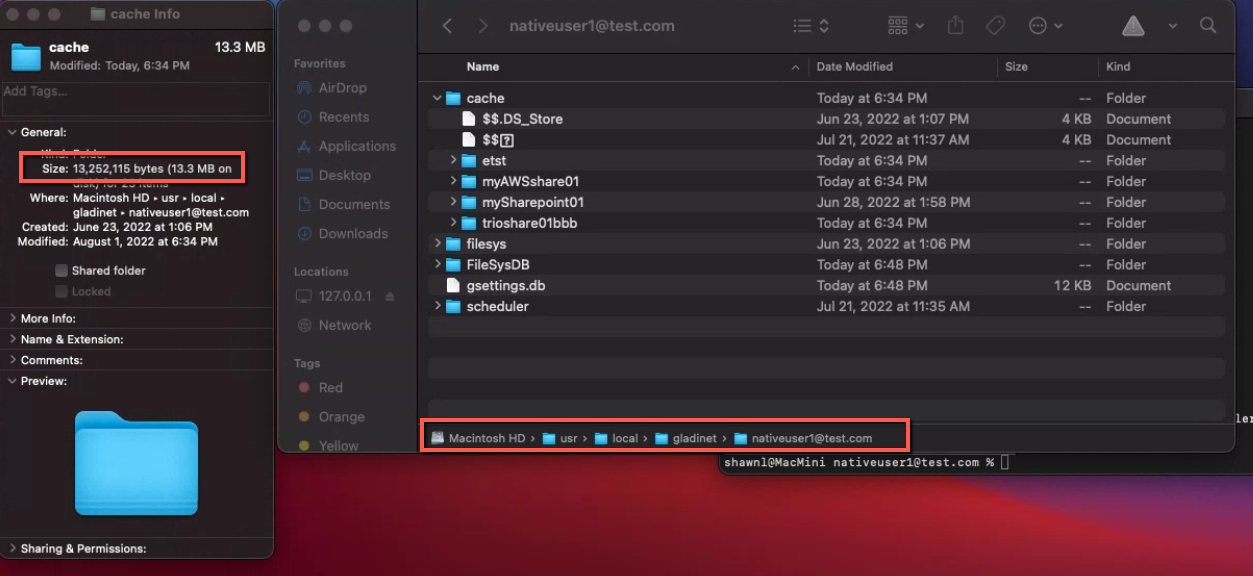Viewport: 1253px width, 576px height.
Task: Collapse the cache folder row
Action: pyautogui.click(x=437, y=98)
